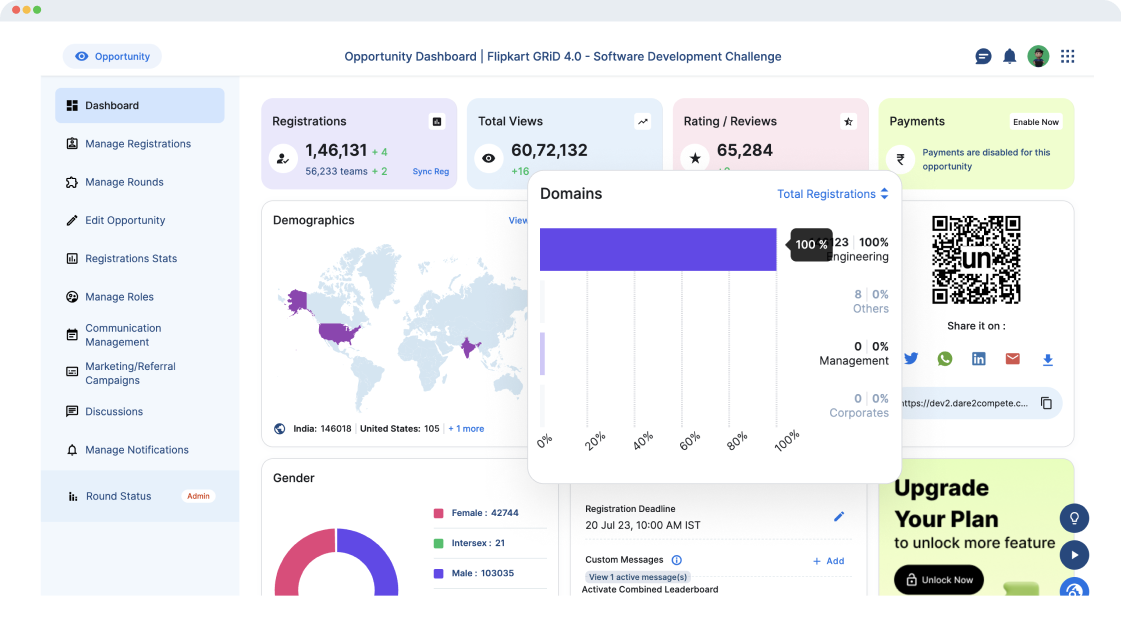This screenshot has width=1122, height=626.
Task: Click the Male purple legend swatch
Action: point(439,573)
